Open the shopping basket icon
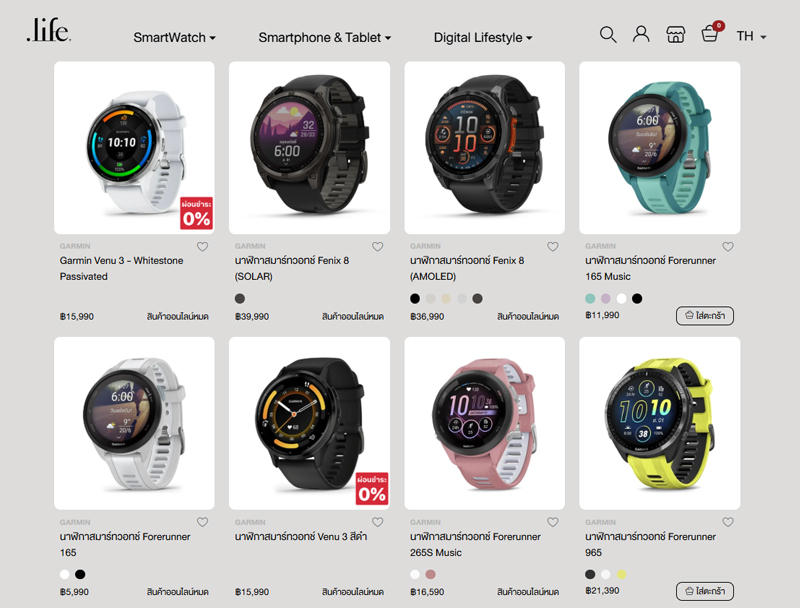800x608 pixels. pyautogui.click(x=710, y=34)
